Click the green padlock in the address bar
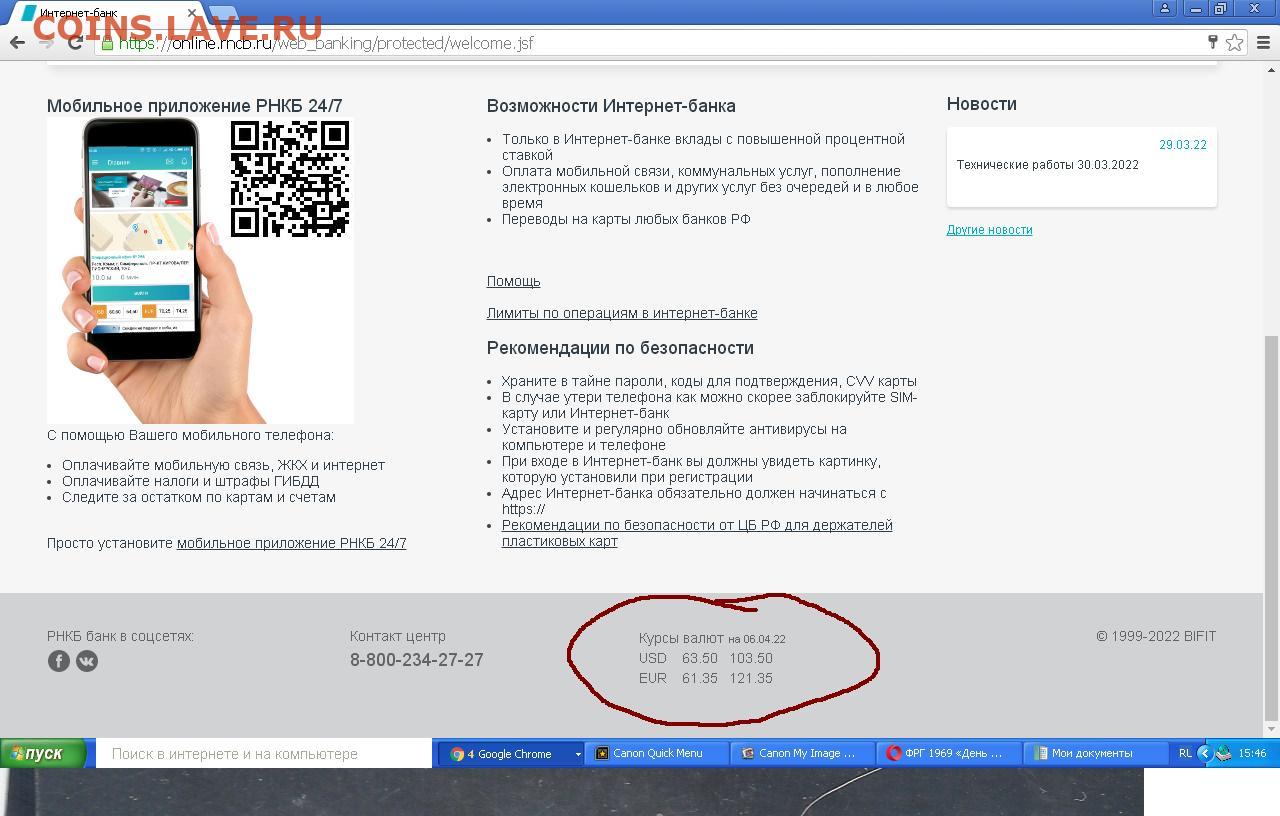 click(107, 43)
